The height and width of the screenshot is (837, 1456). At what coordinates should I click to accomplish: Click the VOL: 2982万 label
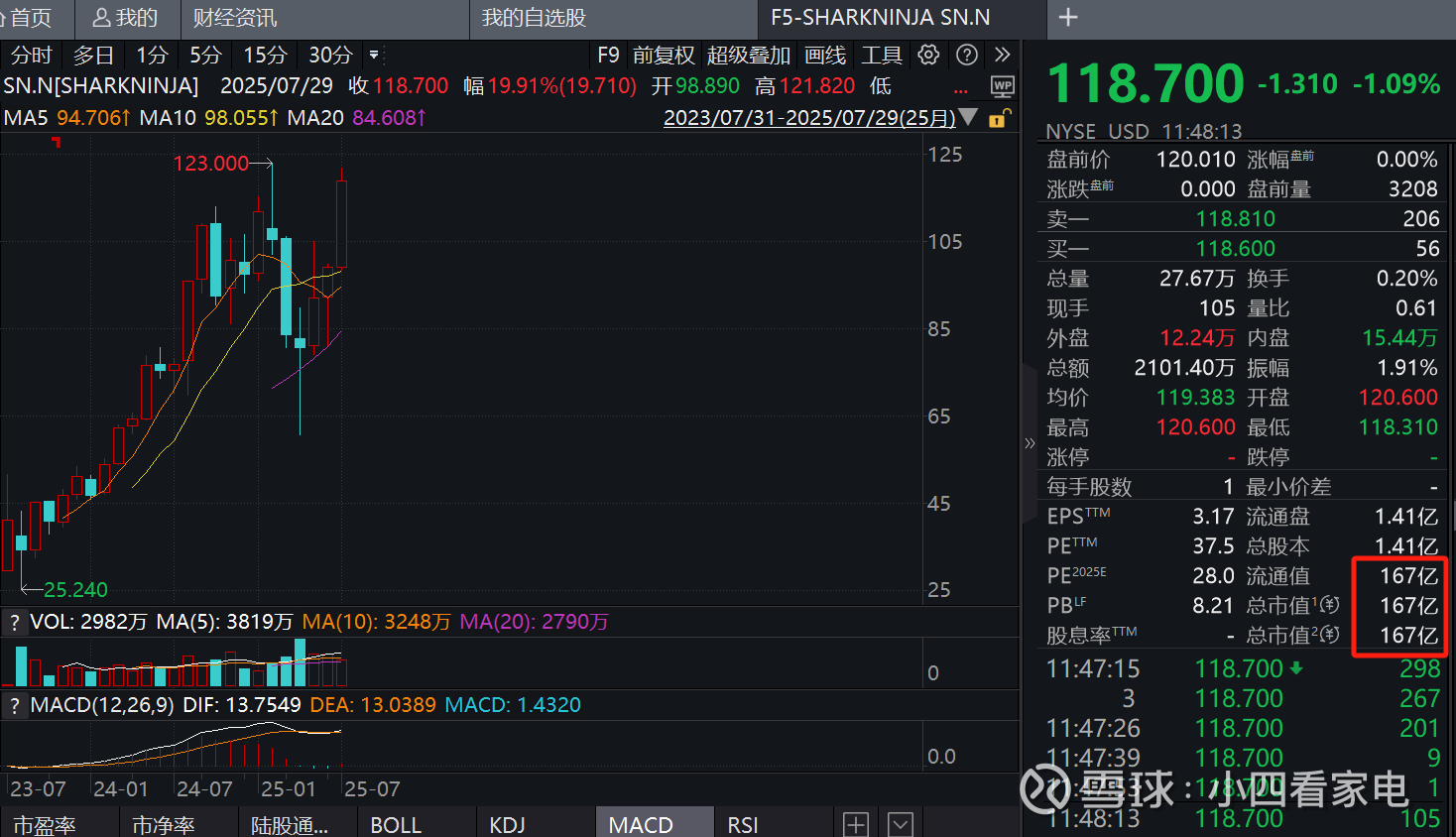click(88, 622)
